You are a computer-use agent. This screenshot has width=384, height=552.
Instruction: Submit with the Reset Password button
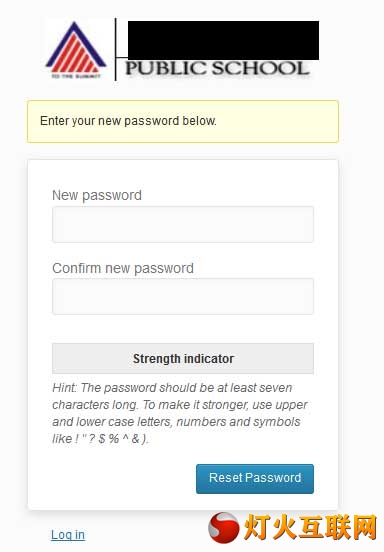pos(255,478)
